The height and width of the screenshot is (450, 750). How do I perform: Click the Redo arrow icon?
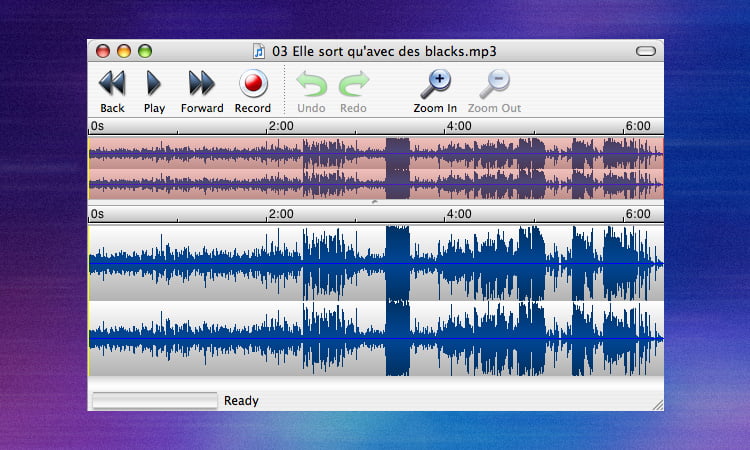tap(353, 84)
